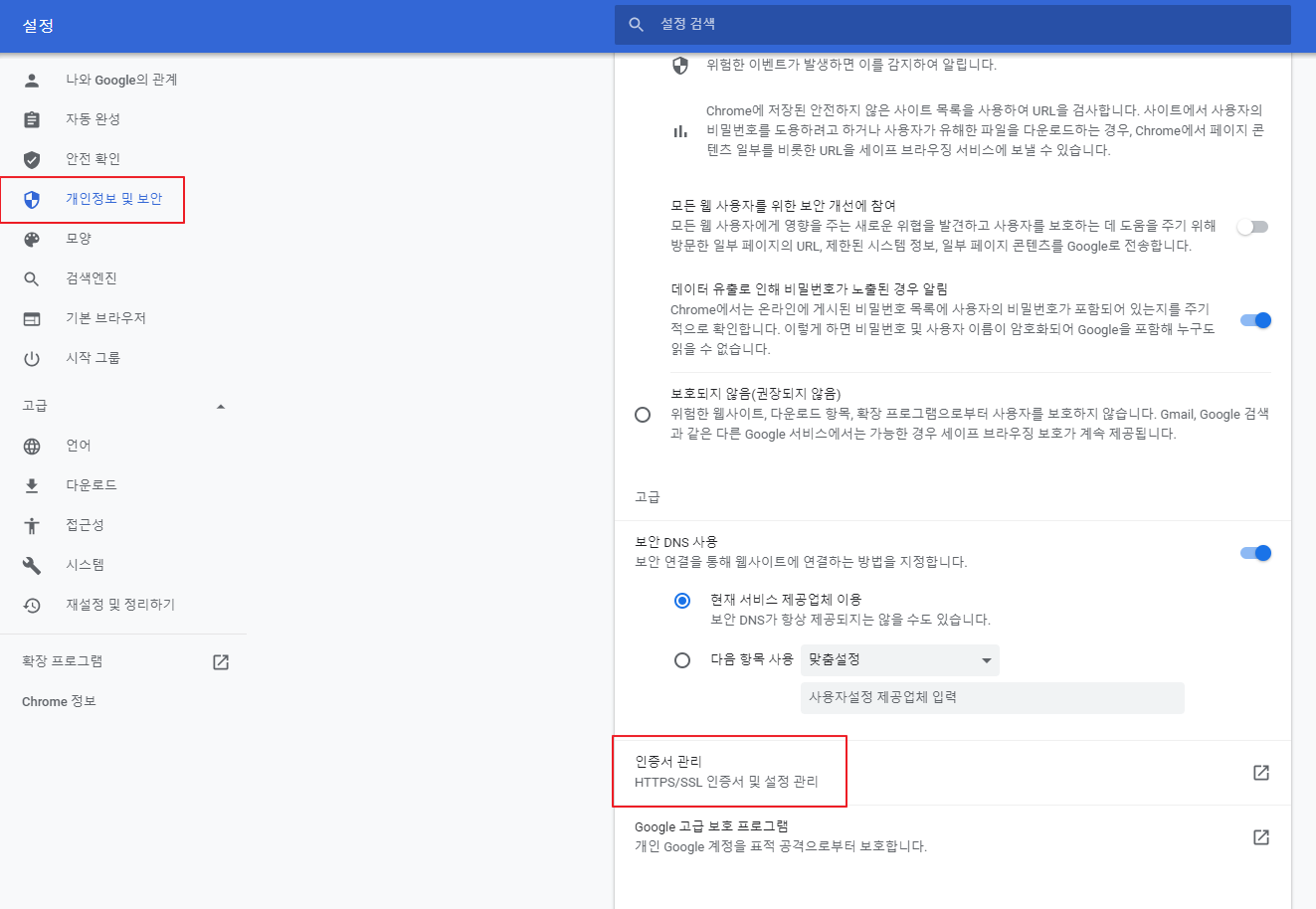Turn off the 비밀번호 노출 알림 toggle
This screenshot has width=1316, height=909.
[1255, 320]
